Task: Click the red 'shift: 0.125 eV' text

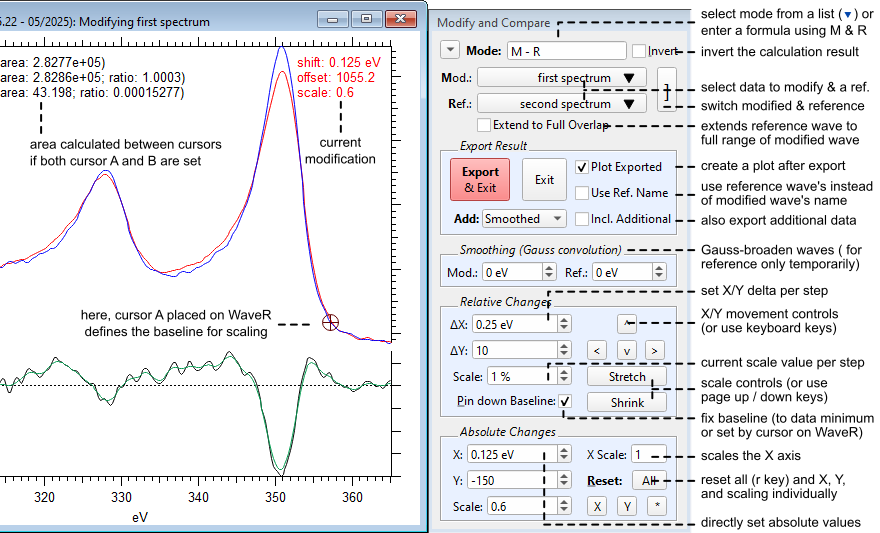Action: pyautogui.click(x=339, y=62)
